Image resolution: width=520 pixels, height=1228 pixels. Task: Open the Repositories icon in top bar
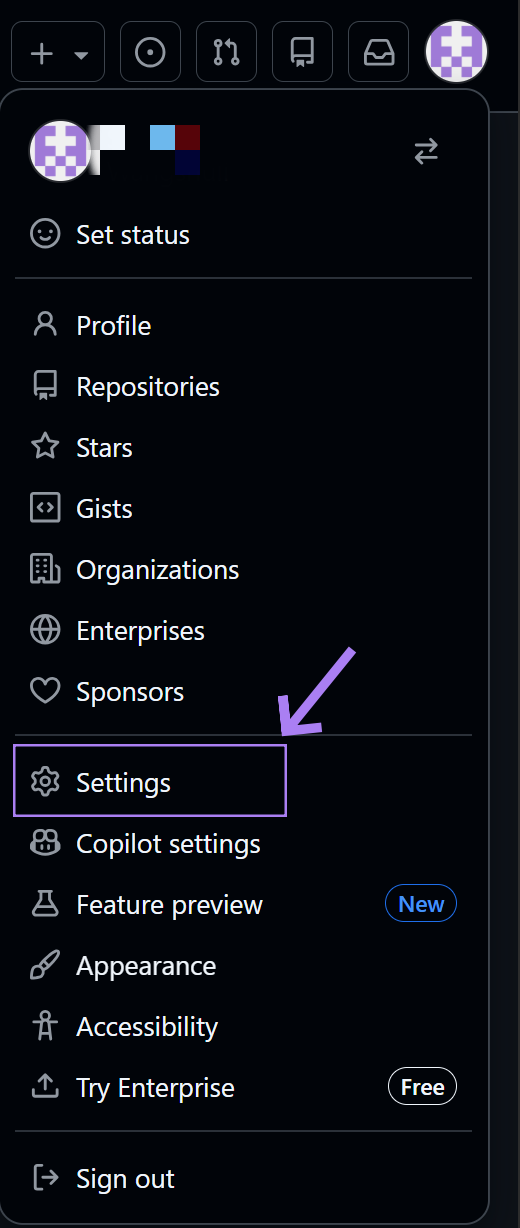point(302,52)
